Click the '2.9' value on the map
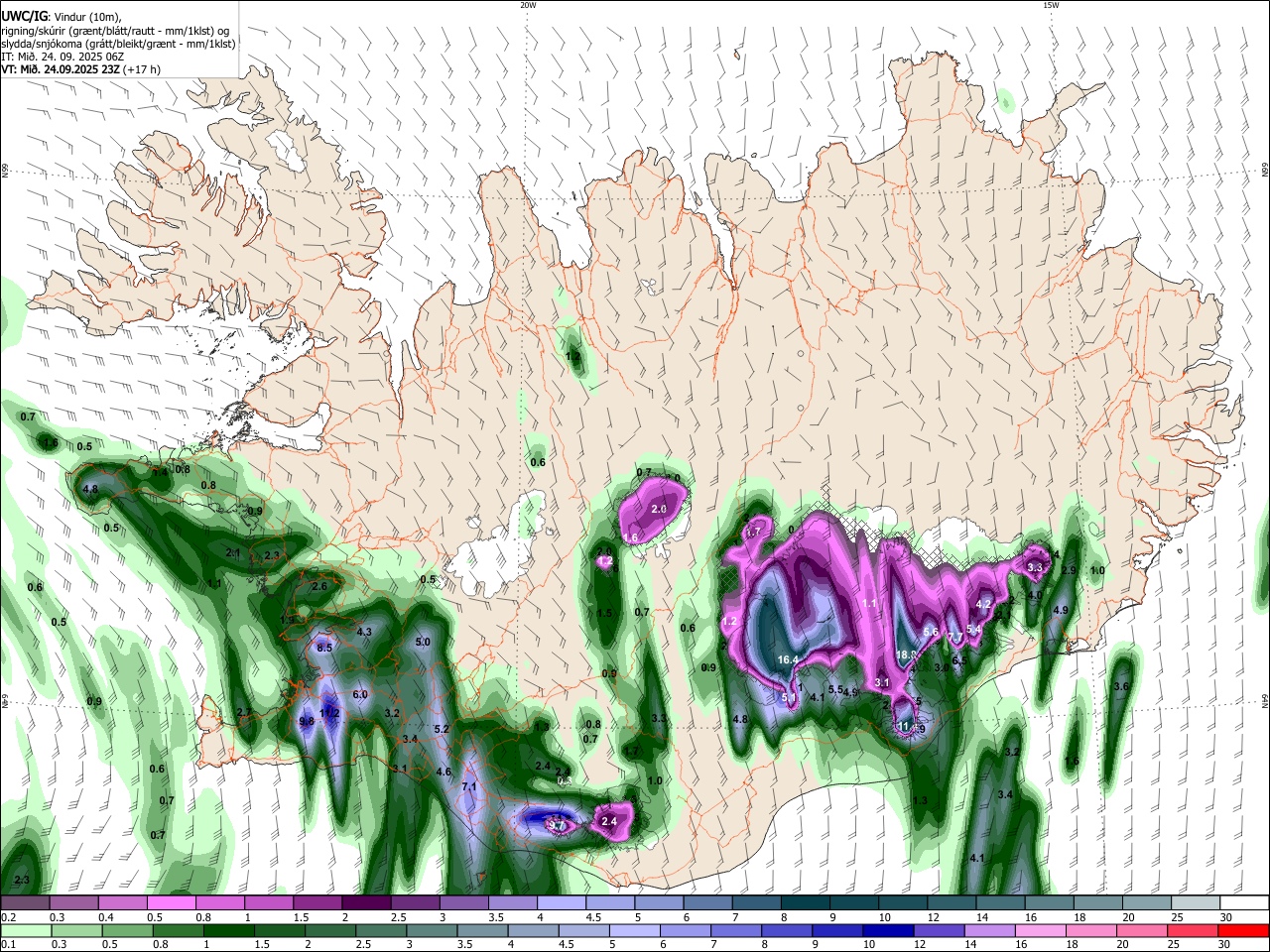This screenshot has width=1270, height=952. pos(1069,570)
